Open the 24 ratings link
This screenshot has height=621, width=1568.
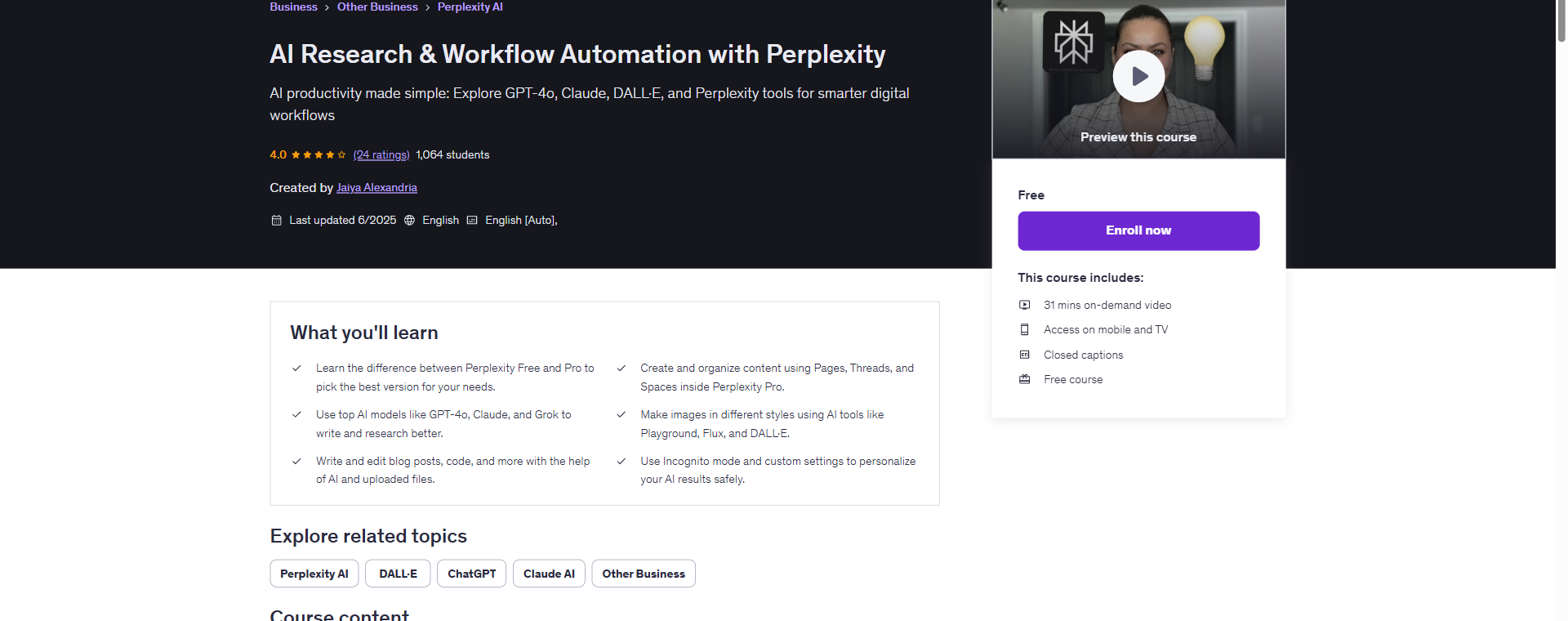(381, 154)
